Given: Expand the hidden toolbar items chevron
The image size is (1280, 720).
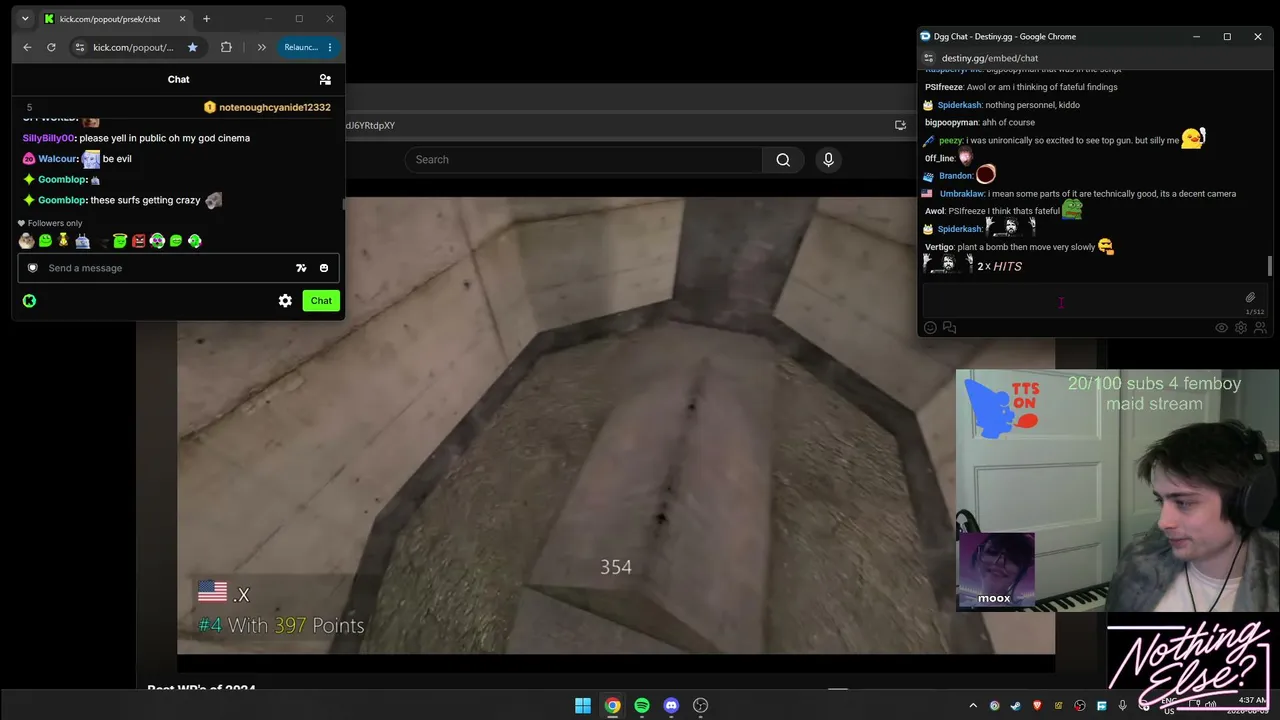Looking at the screenshot, I should (261, 47).
